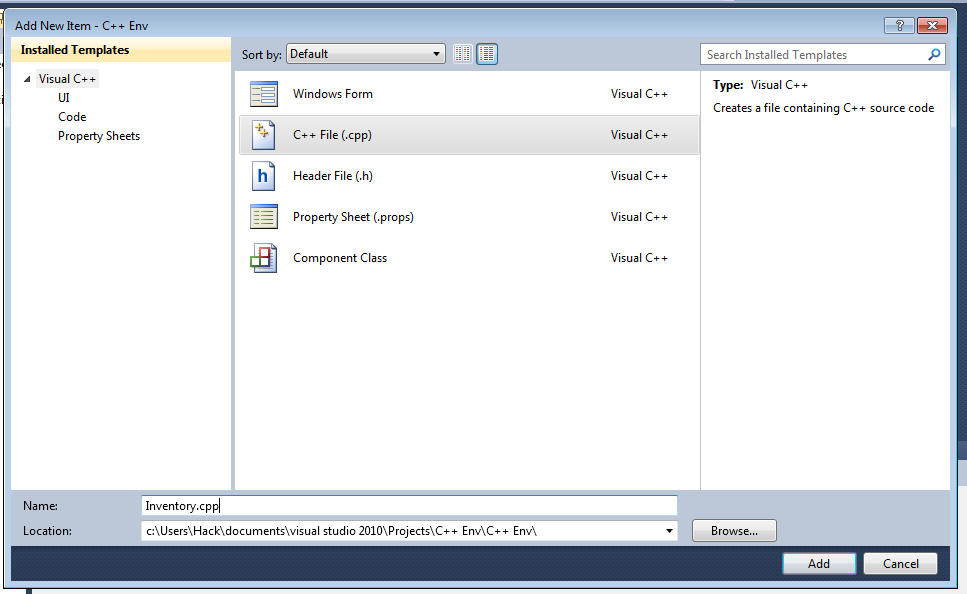
Task: Click the search magnifier icon
Action: [934, 54]
